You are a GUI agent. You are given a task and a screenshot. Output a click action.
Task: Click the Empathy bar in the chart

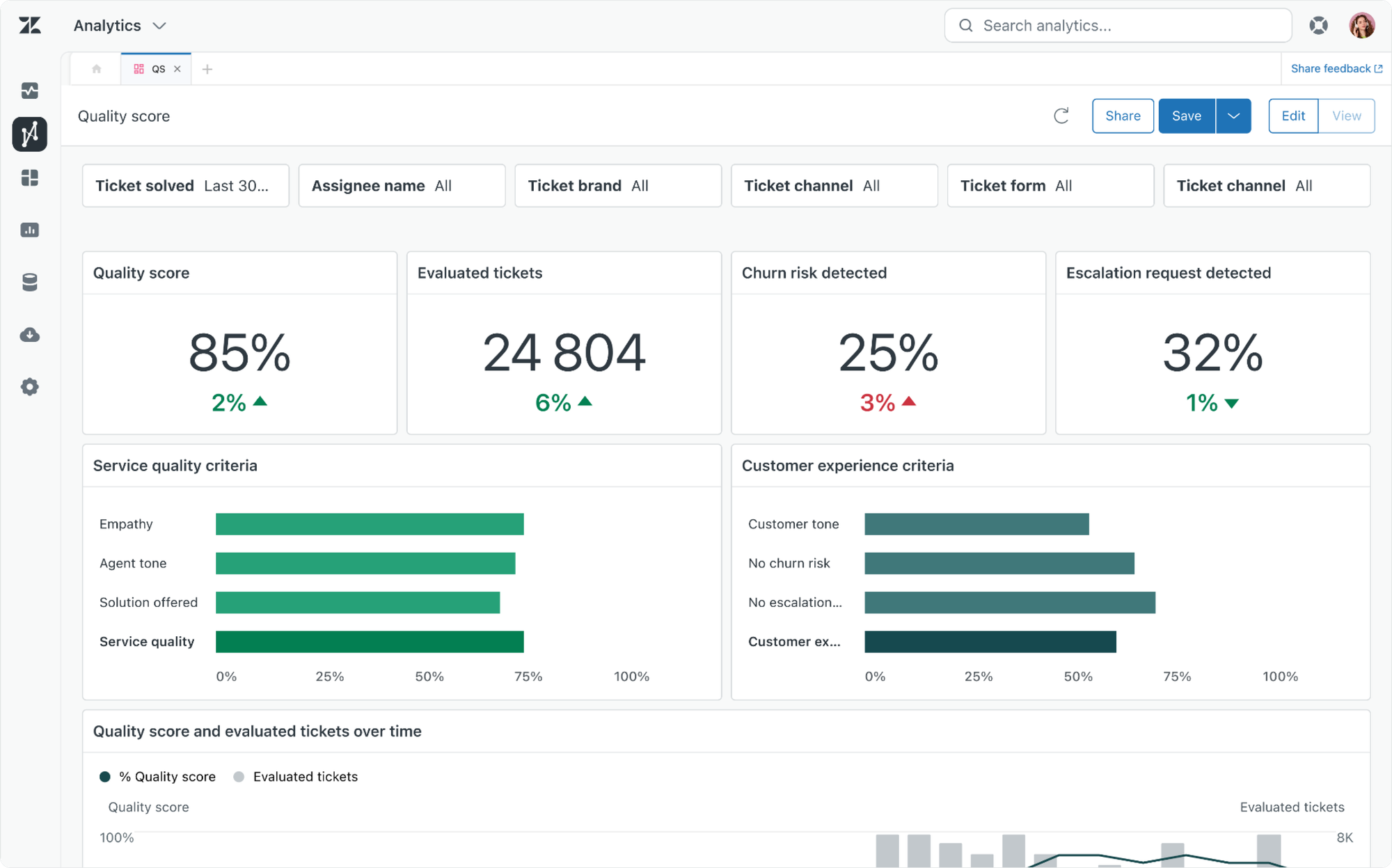[x=370, y=524]
